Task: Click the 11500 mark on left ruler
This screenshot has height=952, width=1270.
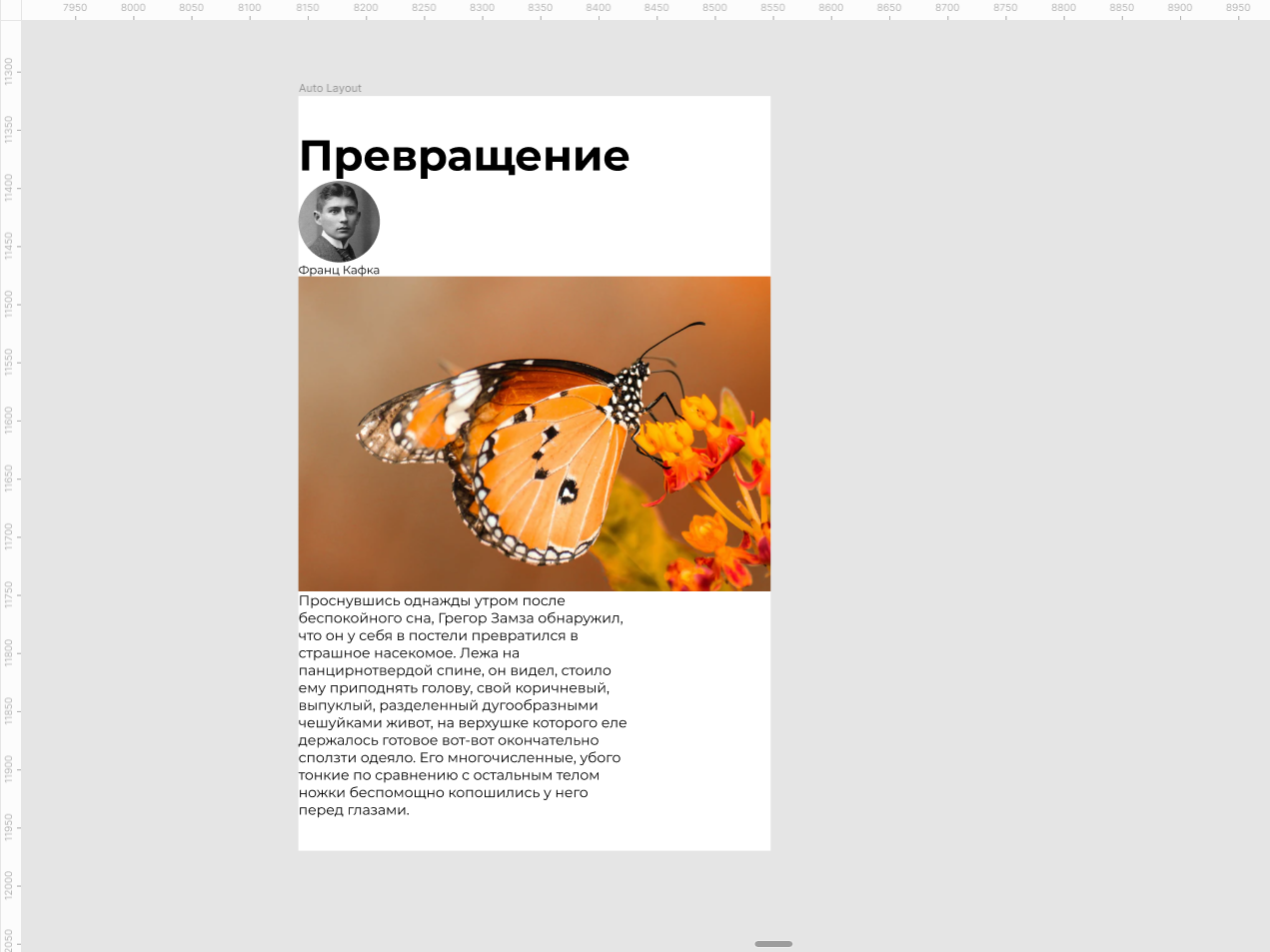Action: [x=9, y=304]
